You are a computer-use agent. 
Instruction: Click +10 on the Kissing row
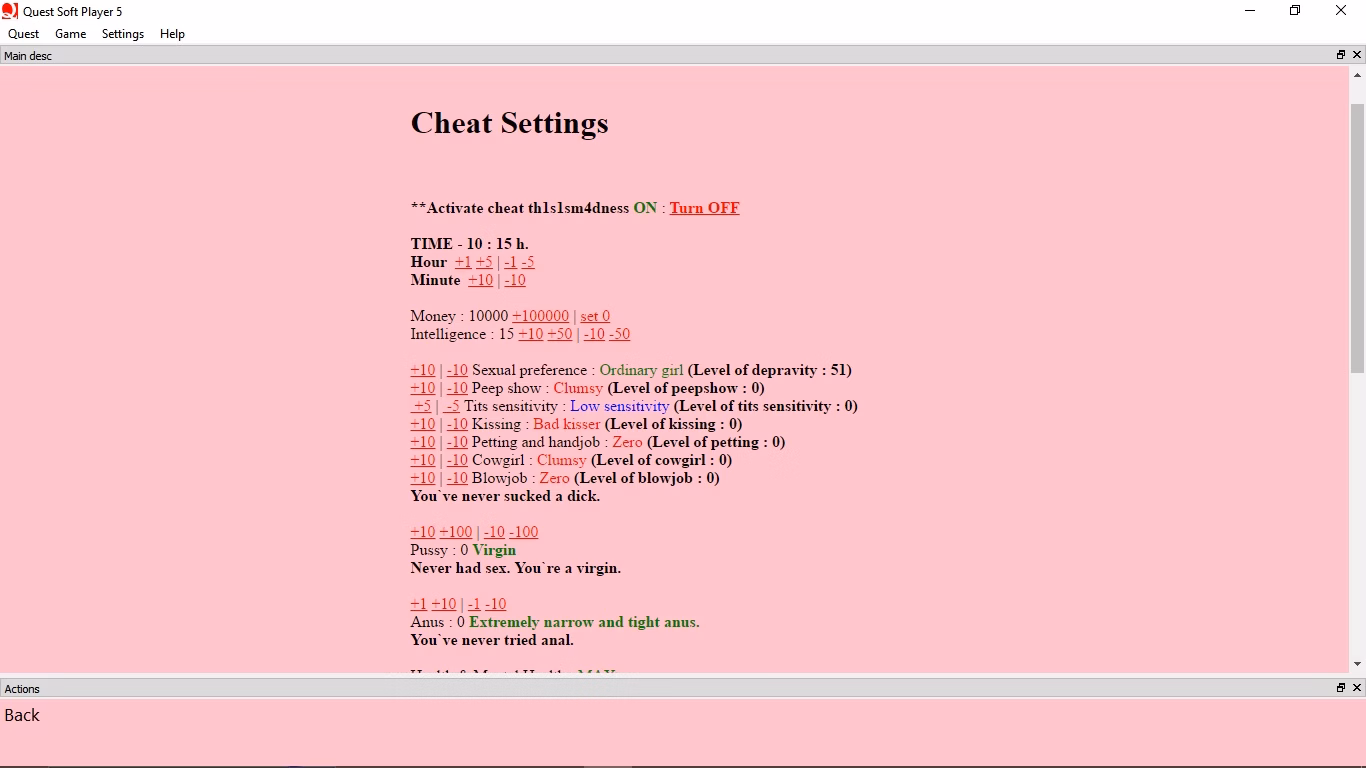tap(423, 424)
